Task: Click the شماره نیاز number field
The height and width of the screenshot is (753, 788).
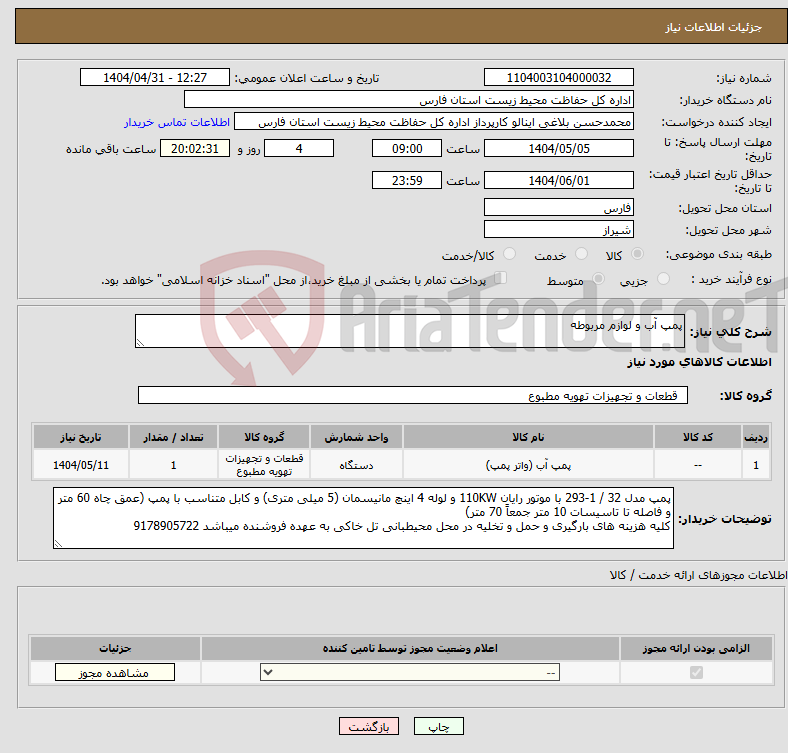Action: 558,78
